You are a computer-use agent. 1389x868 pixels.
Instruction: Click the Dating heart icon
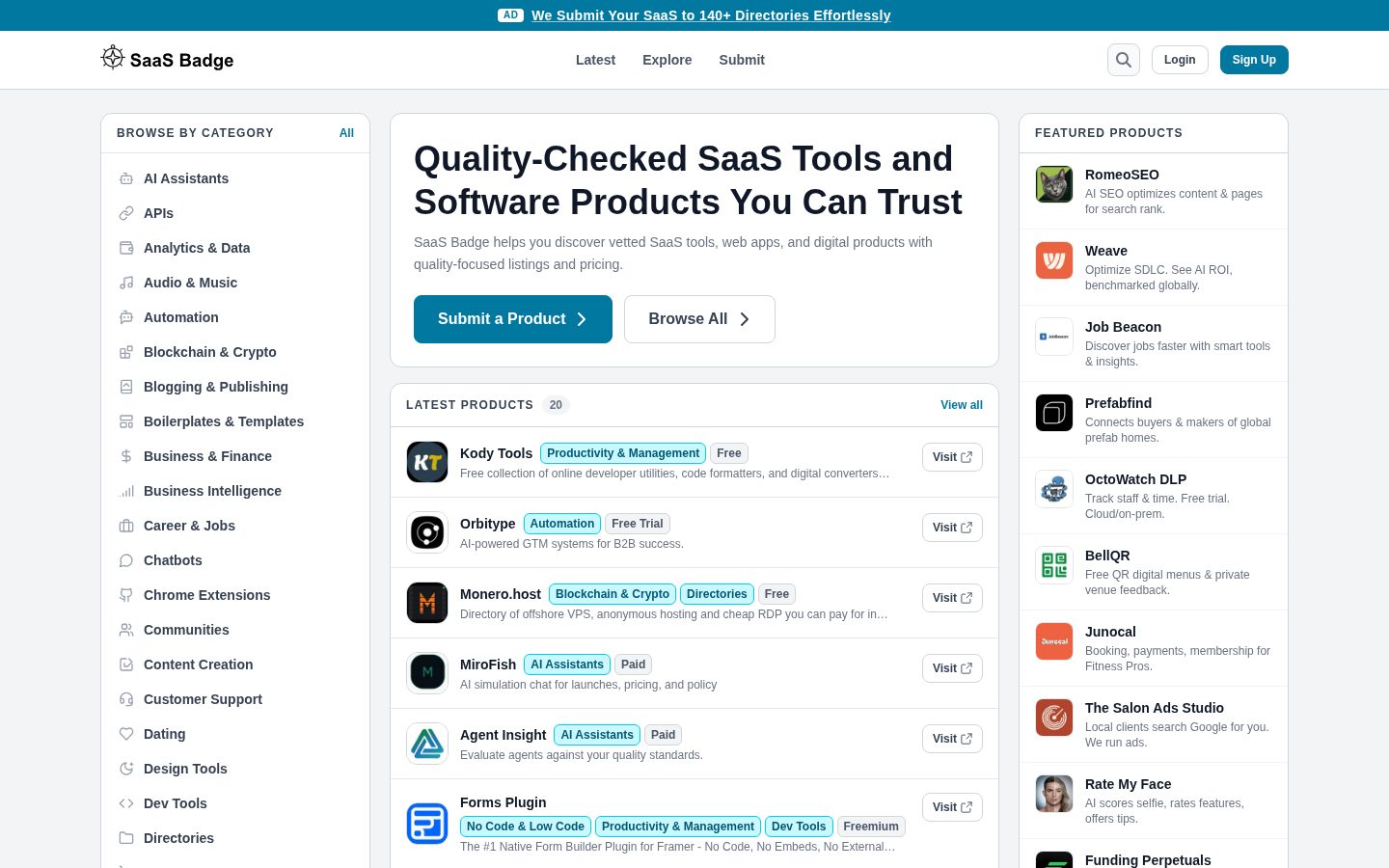[x=126, y=734]
